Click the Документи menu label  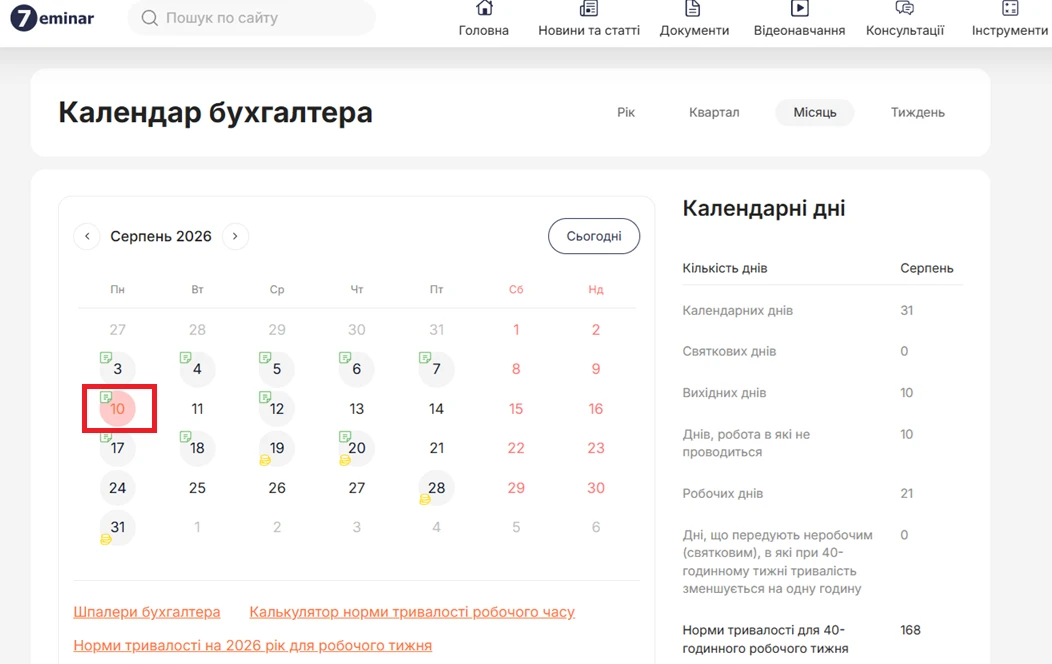(x=694, y=30)
